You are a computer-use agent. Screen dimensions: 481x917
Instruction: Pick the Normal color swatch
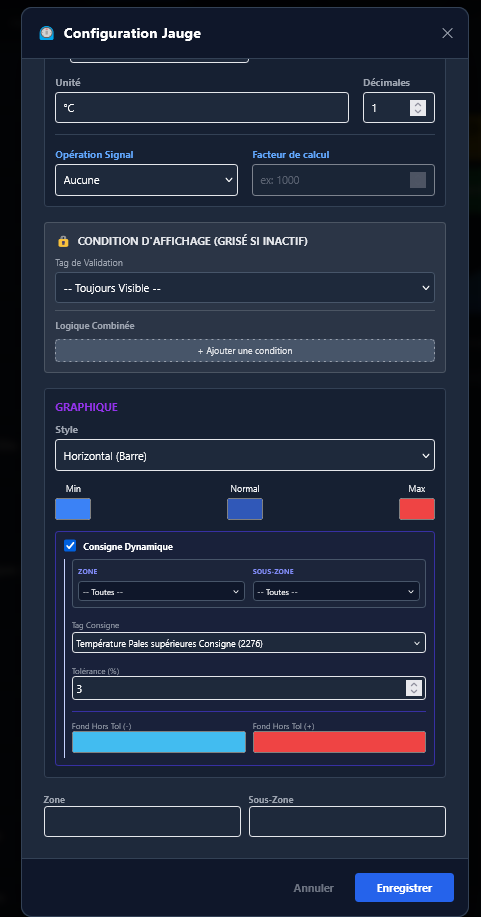[245, 509]
